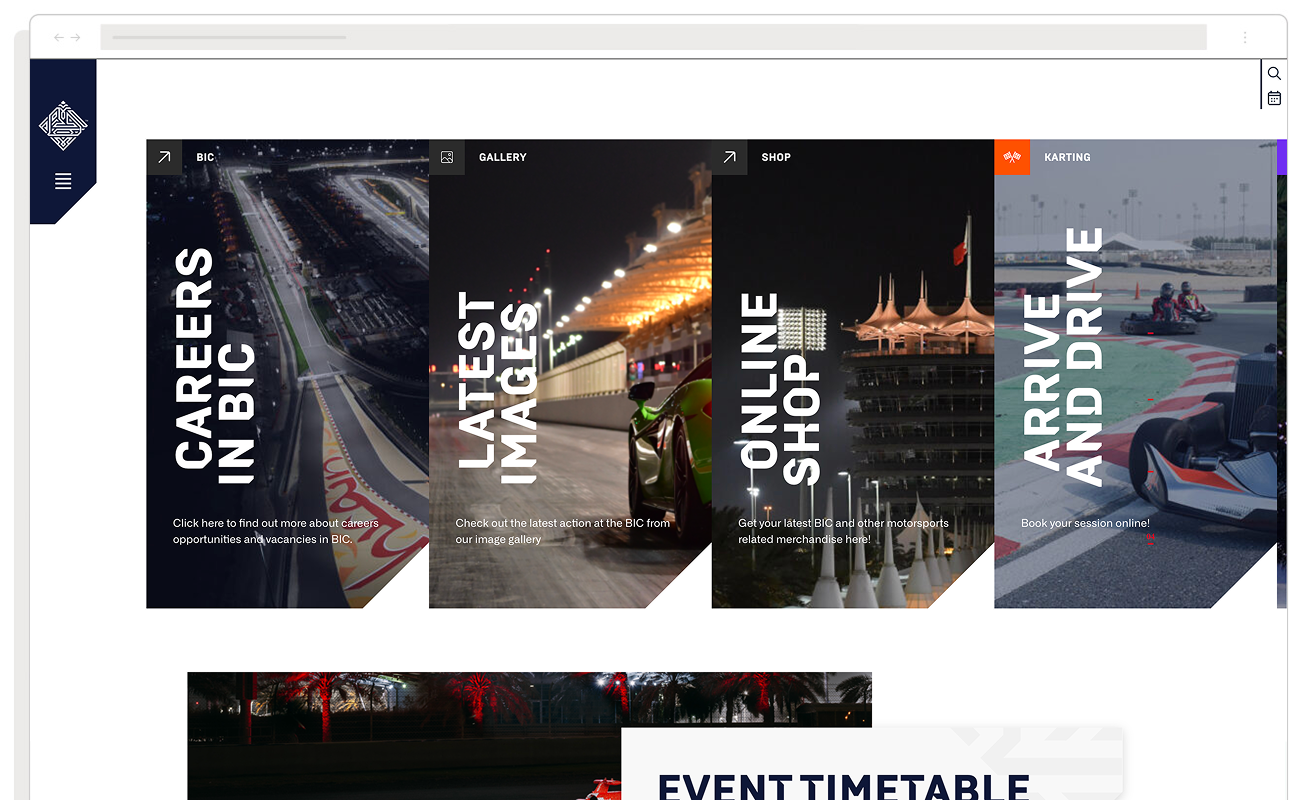Open the hamburger navigation menu

pyautogui.click(x=63, y=181)
